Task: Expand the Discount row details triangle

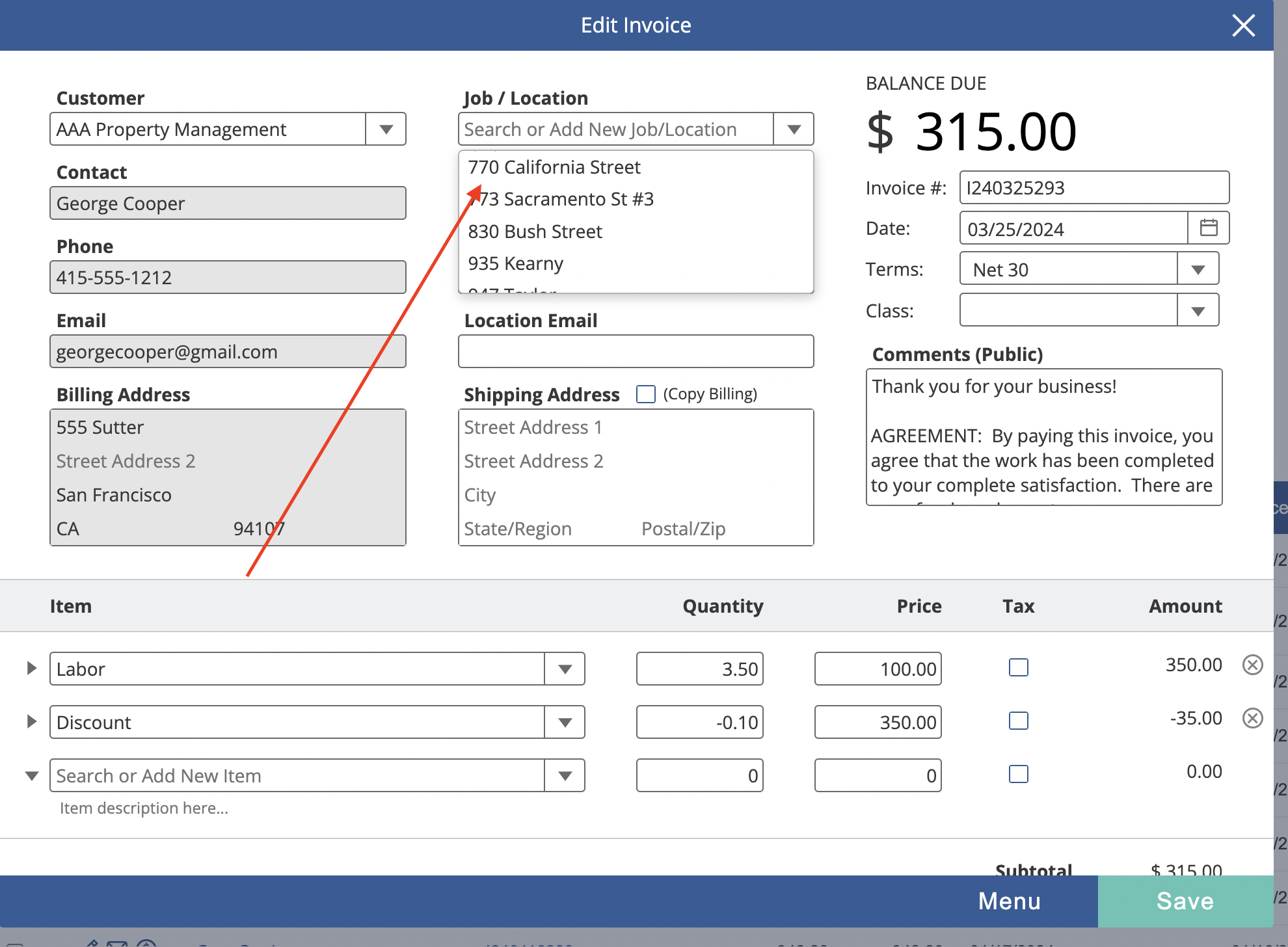Action: [x=31, y=721]
